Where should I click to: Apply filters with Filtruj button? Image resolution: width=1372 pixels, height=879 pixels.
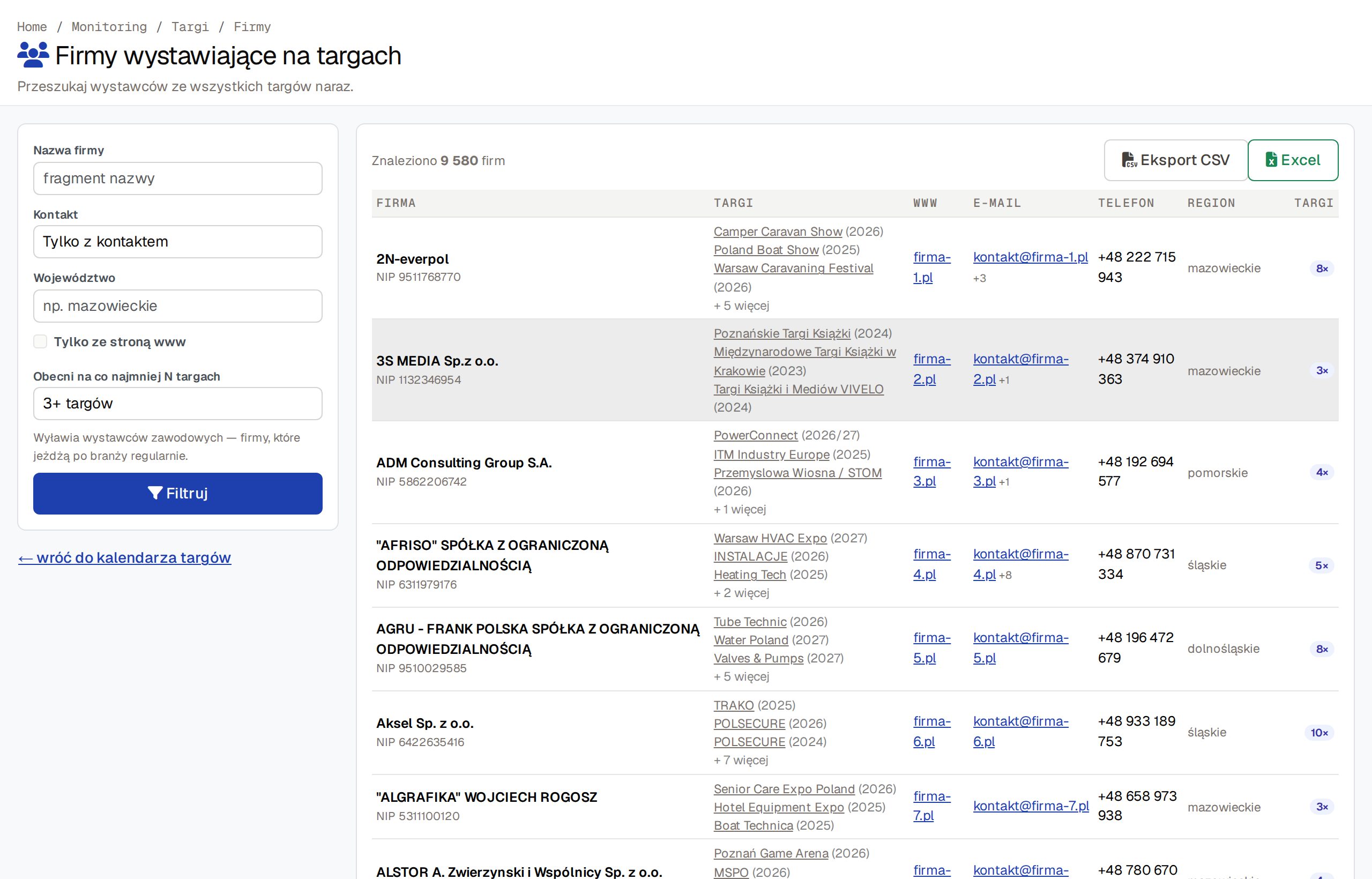coord(177,494)
